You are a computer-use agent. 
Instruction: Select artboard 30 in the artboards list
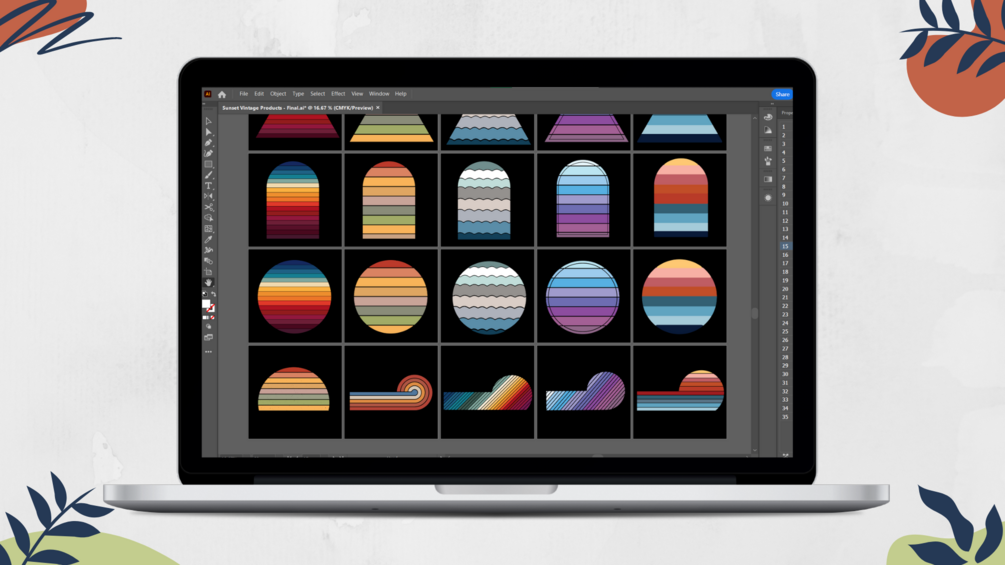coord(785,374)
